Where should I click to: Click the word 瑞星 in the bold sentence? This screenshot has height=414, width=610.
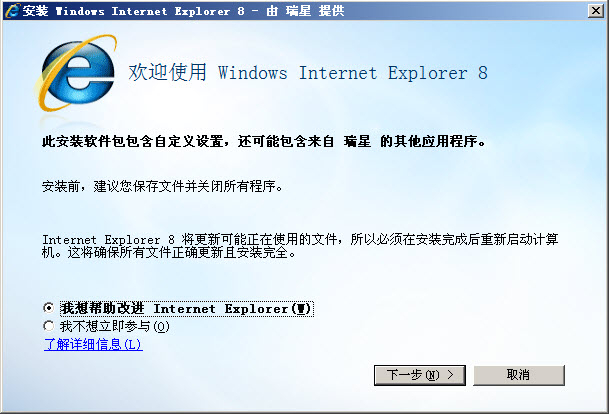pyautogui.click(x=357, y=141)
